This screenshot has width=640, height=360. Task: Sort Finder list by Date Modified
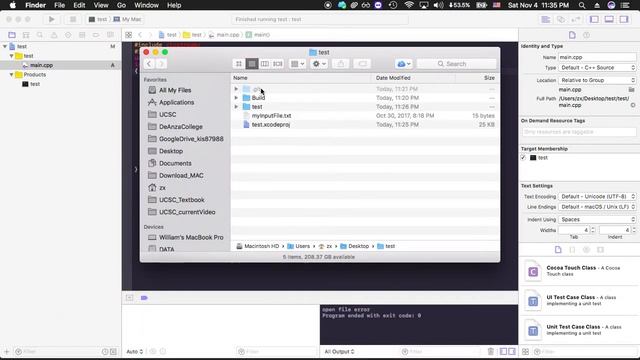393,78
